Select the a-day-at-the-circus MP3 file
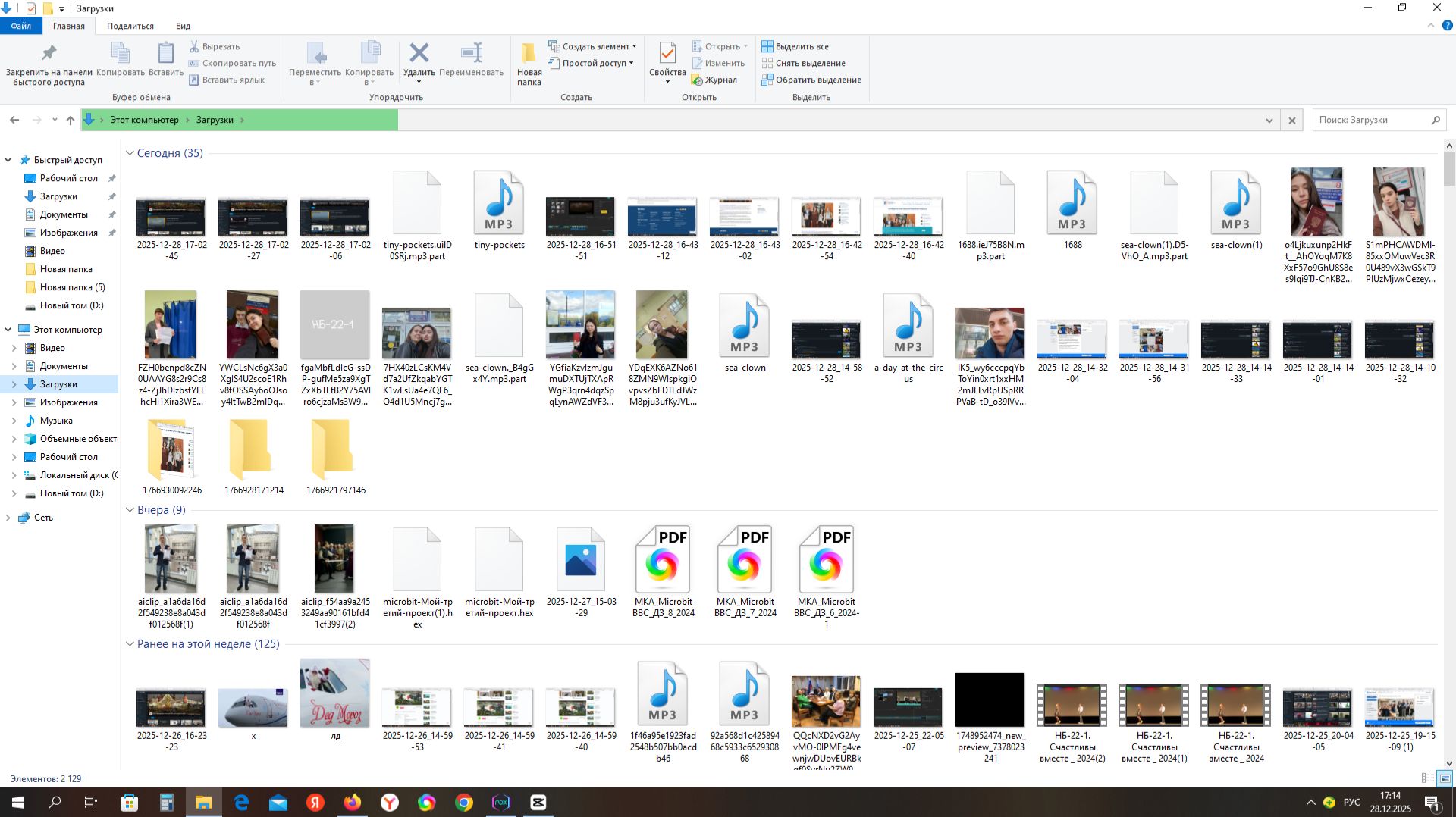1456x817 pixels. [x=908, y=339]
